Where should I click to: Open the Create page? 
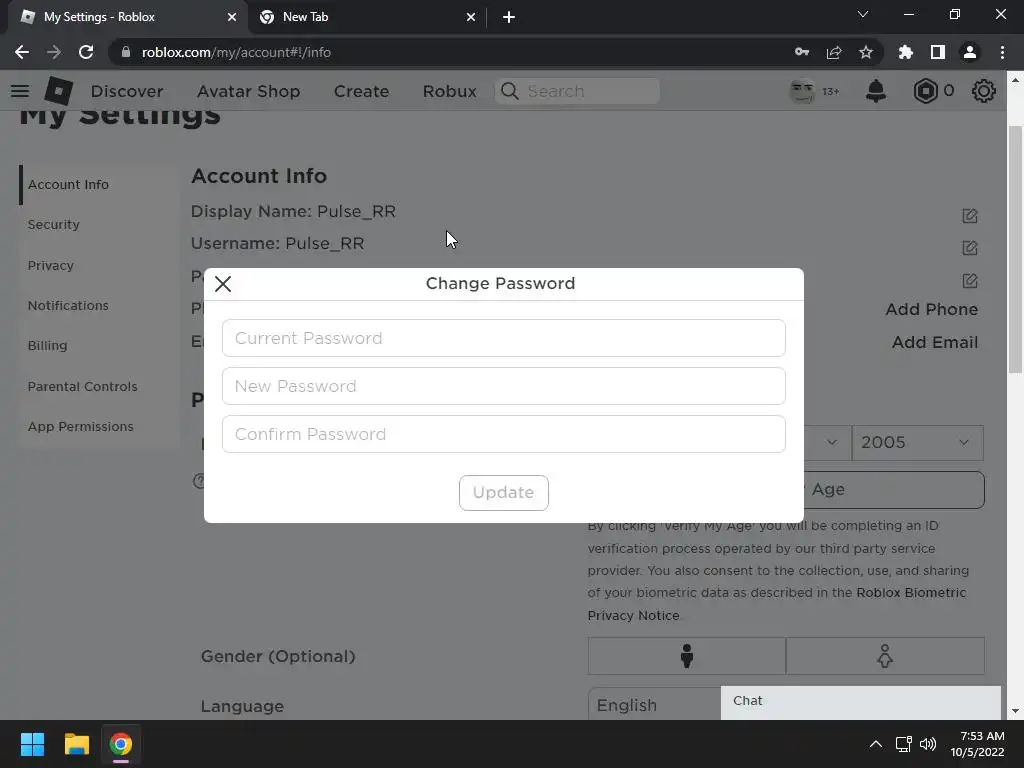point(361,91)
